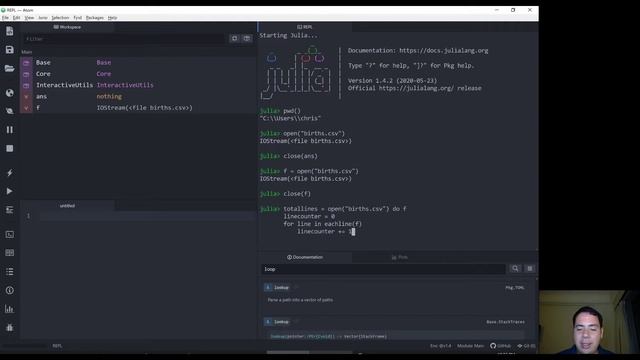Open the File menu
Viewport: 640px width, 360px height.
pos(5,18)
